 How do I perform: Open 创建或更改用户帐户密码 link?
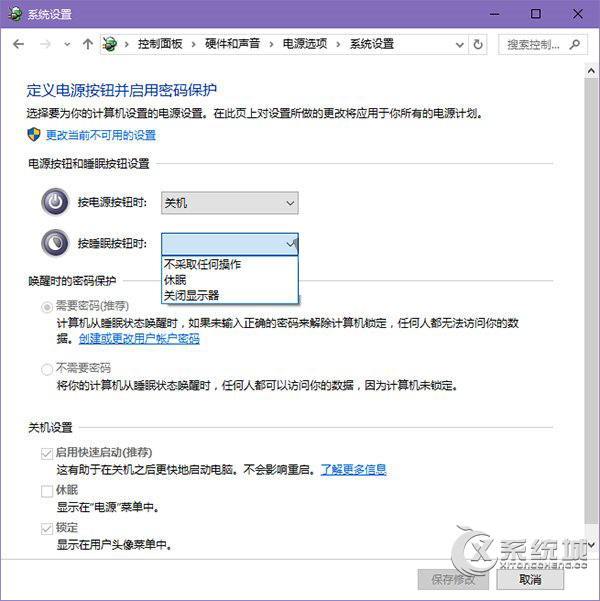tap(139, 339)
